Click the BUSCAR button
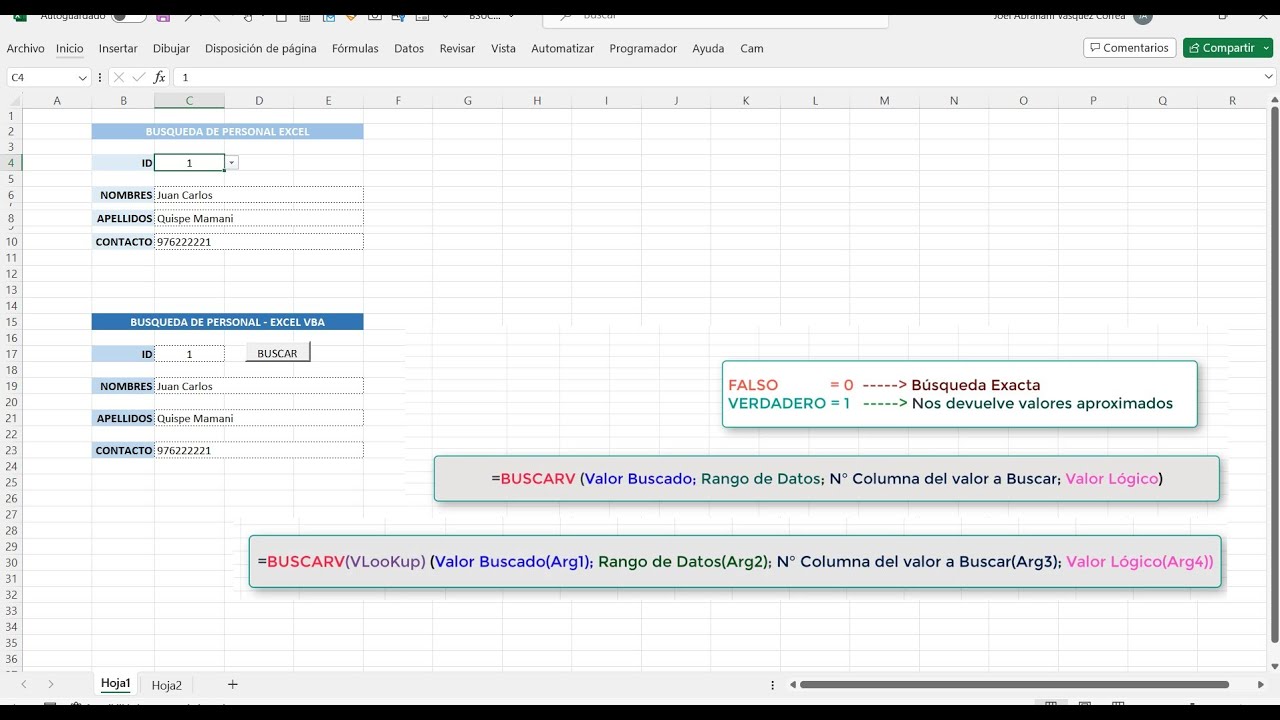Image resolution: width=1280 pixels, height=720 pixels. (x=278, y=353)
